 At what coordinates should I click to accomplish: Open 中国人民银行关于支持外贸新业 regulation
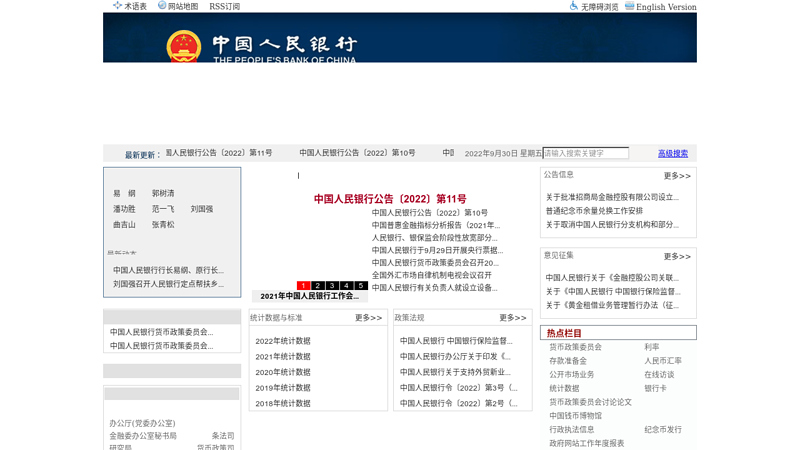(455, 372)
